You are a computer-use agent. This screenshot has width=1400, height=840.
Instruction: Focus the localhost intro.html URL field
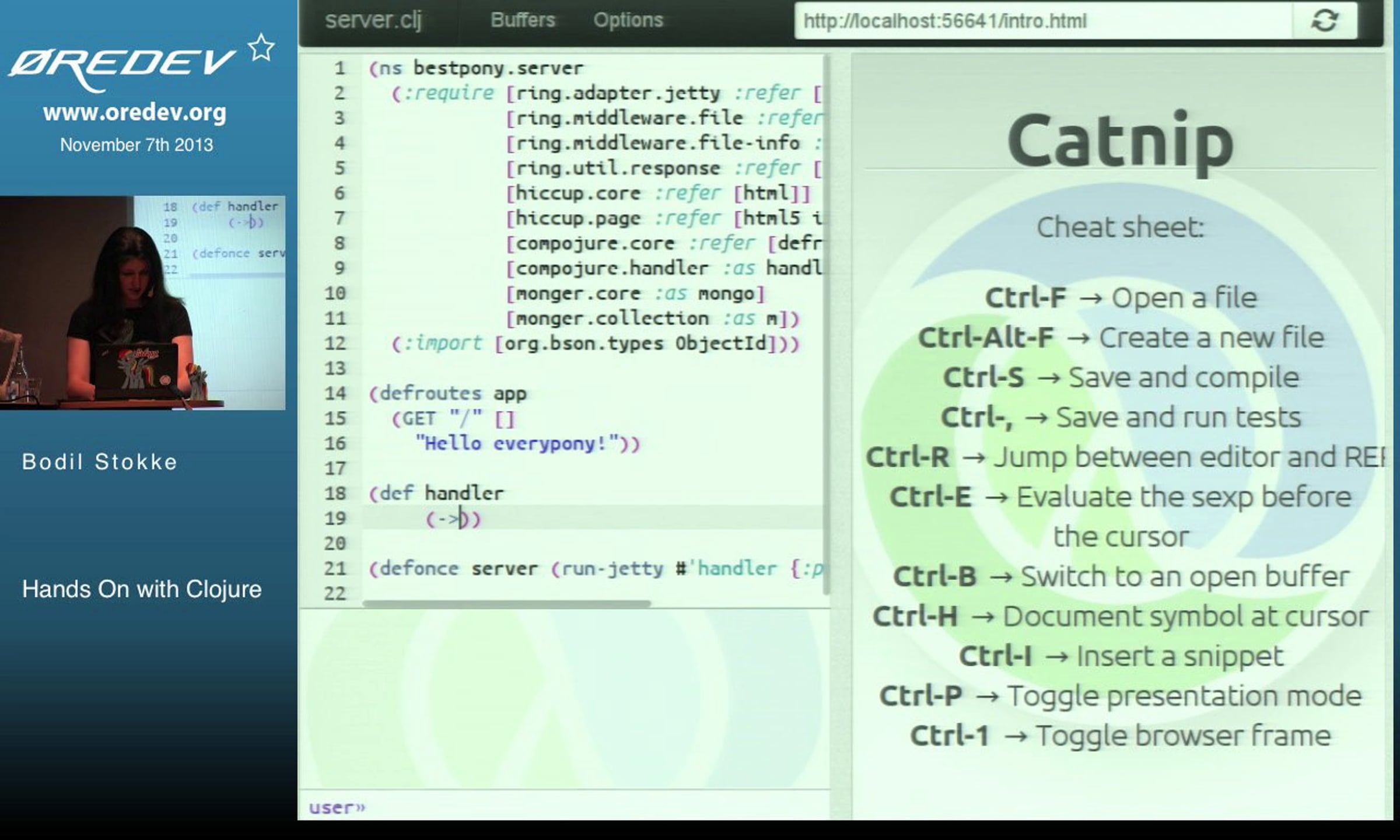1043,21
